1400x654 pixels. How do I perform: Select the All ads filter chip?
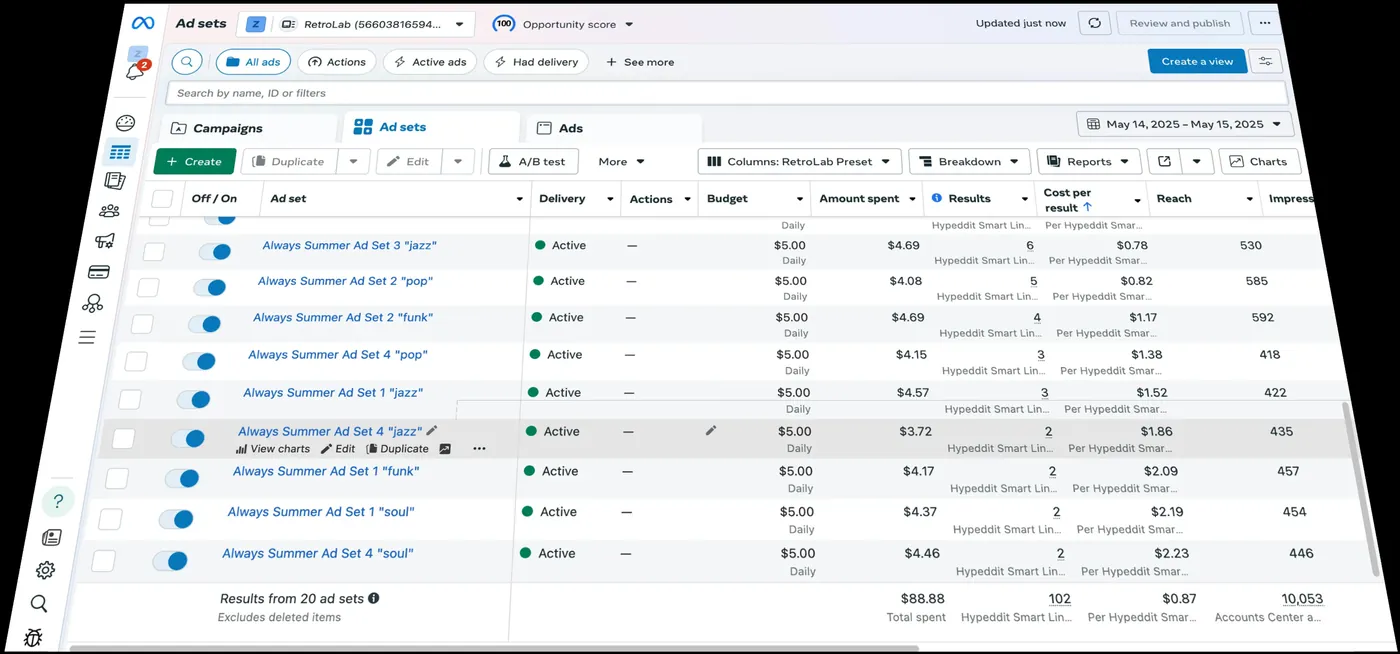click(253, 62)
